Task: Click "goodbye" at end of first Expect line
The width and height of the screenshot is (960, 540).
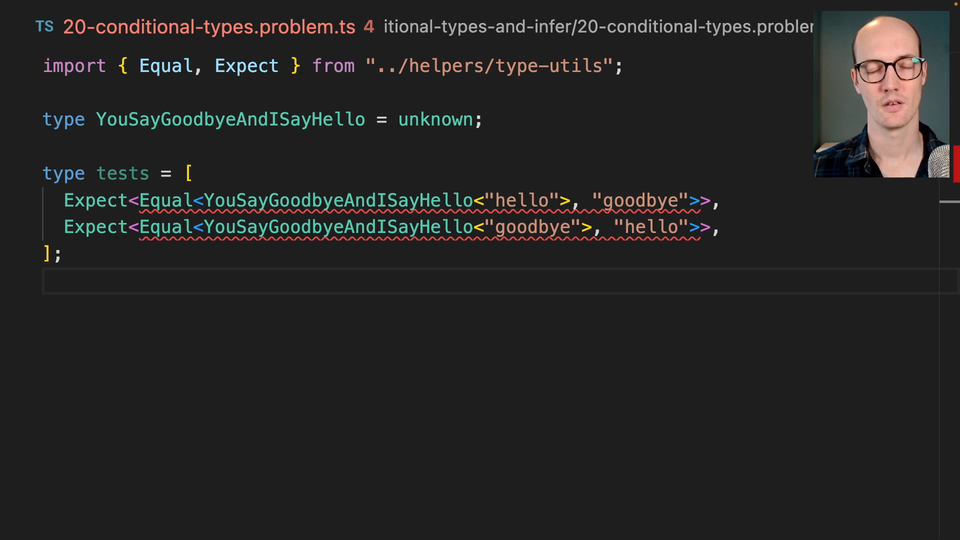Action: point(639,201)
